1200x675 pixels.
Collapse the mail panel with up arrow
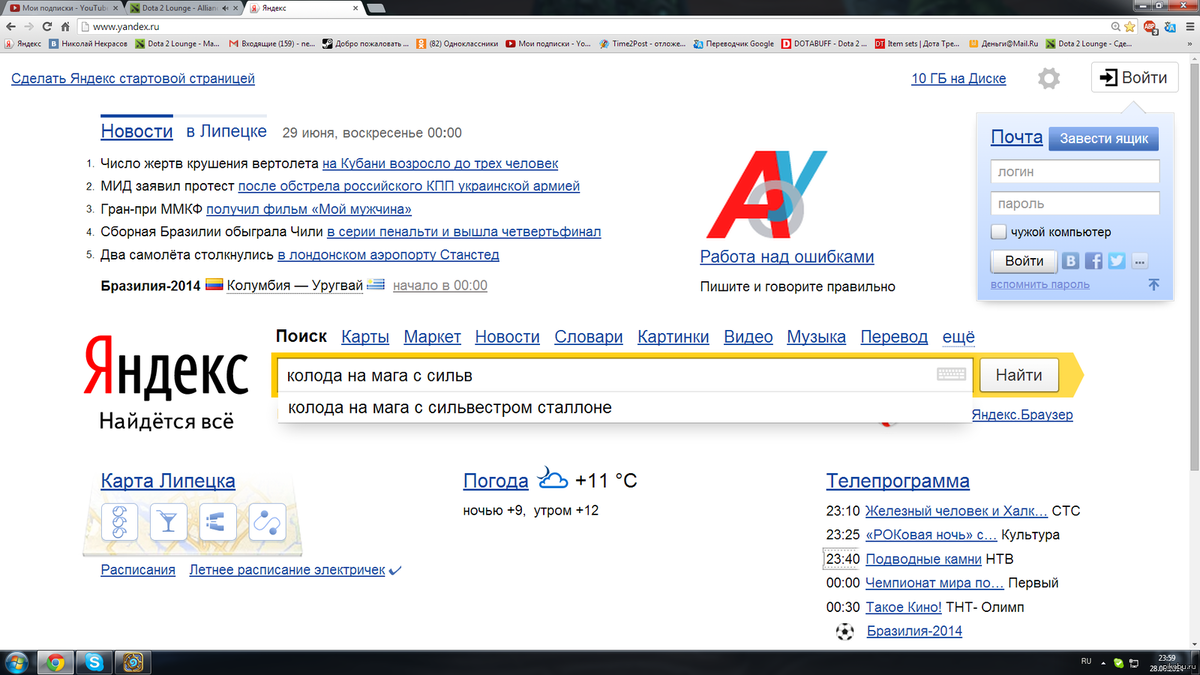pos(1153,285)
